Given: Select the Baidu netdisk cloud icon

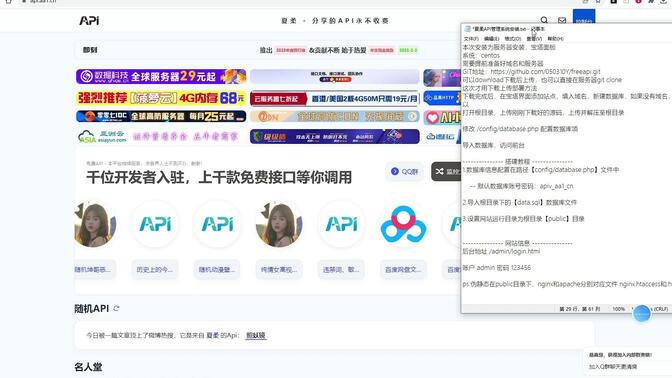Looking at the screenshot, I should pos(403,224).
